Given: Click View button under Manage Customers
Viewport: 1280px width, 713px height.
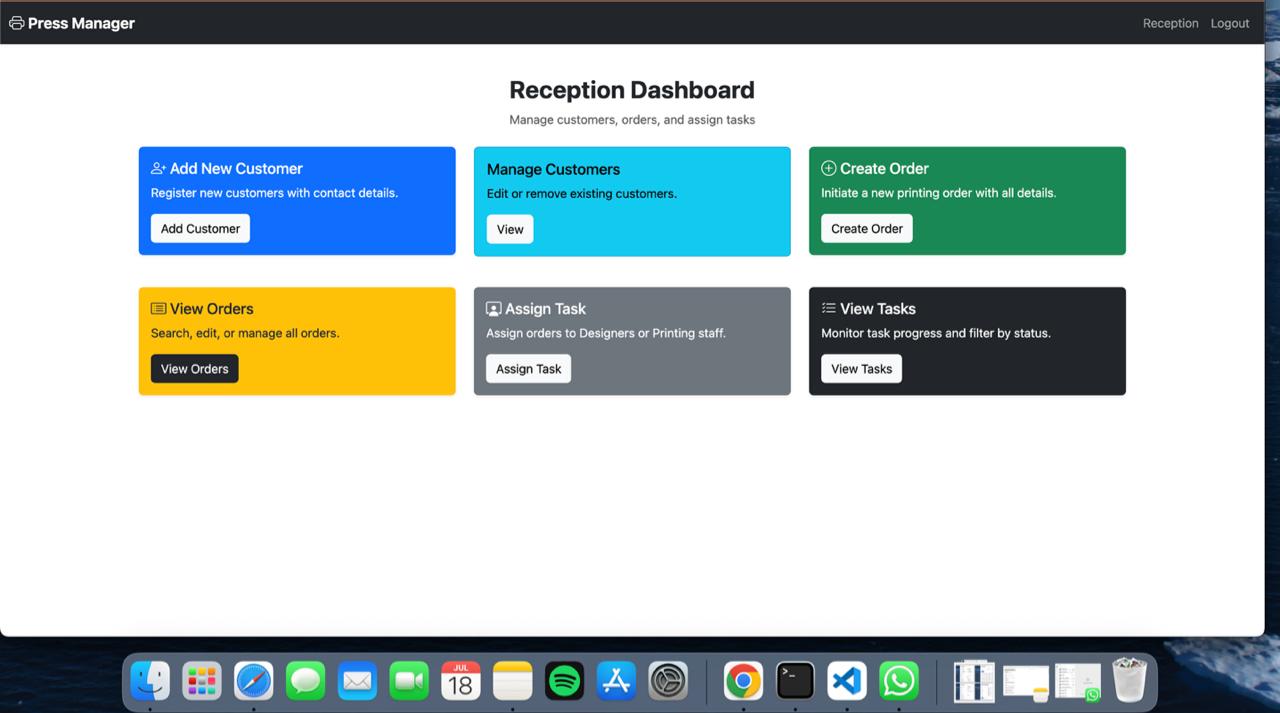Looking at the screenshot, I should pyautogui.click(x=510, y=229).
